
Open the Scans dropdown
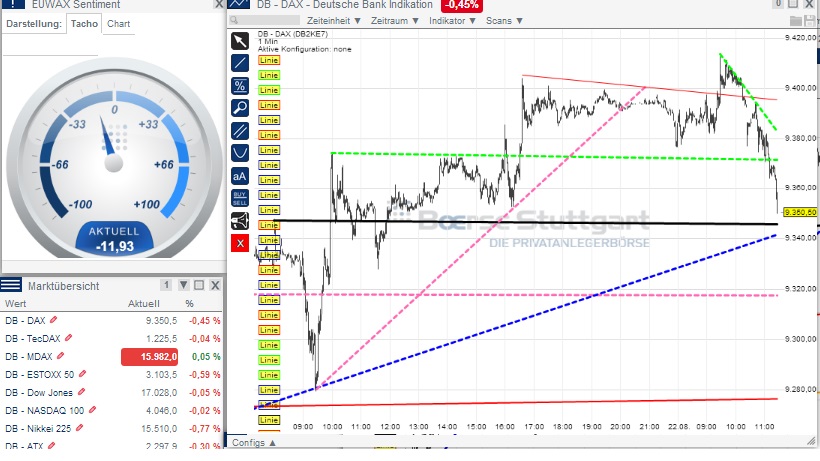point(504,21)
